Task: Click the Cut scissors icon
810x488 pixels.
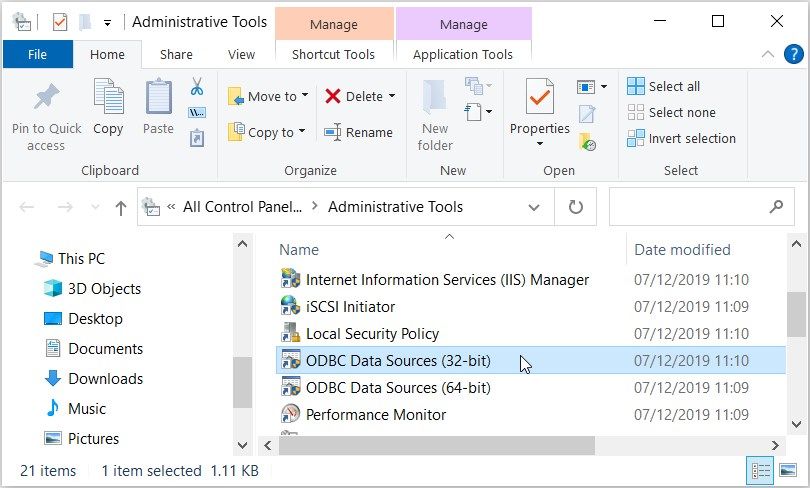Action: click(x=197, y=87)
